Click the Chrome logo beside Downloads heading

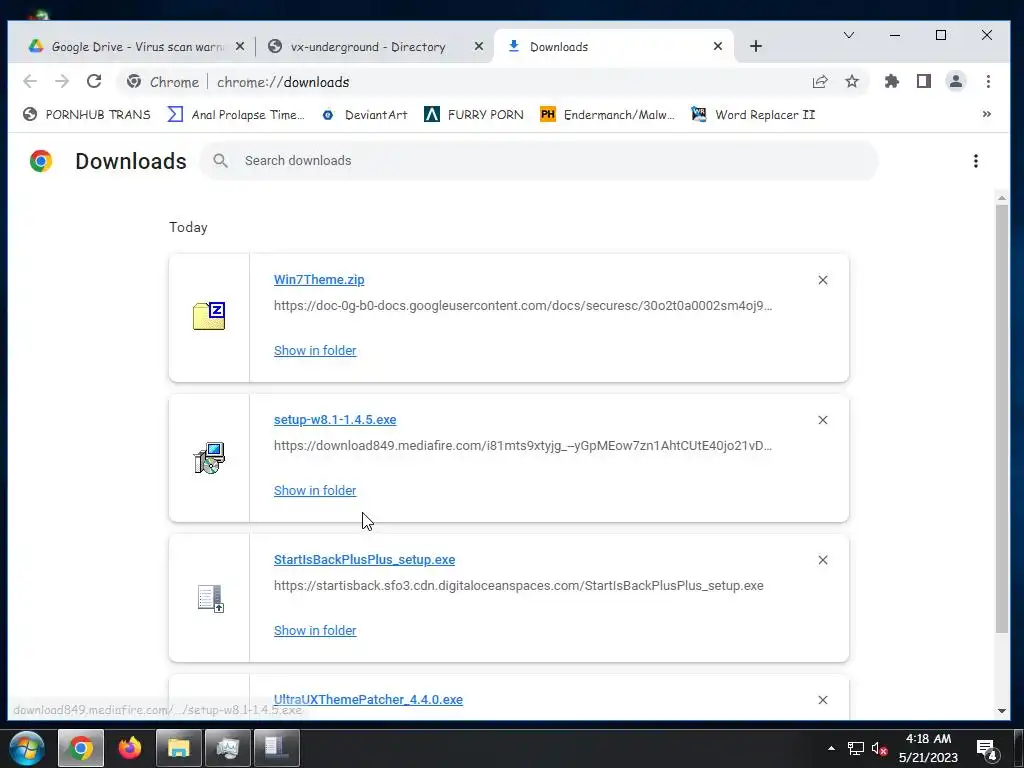pyautogui.click(x=41, y=161)
